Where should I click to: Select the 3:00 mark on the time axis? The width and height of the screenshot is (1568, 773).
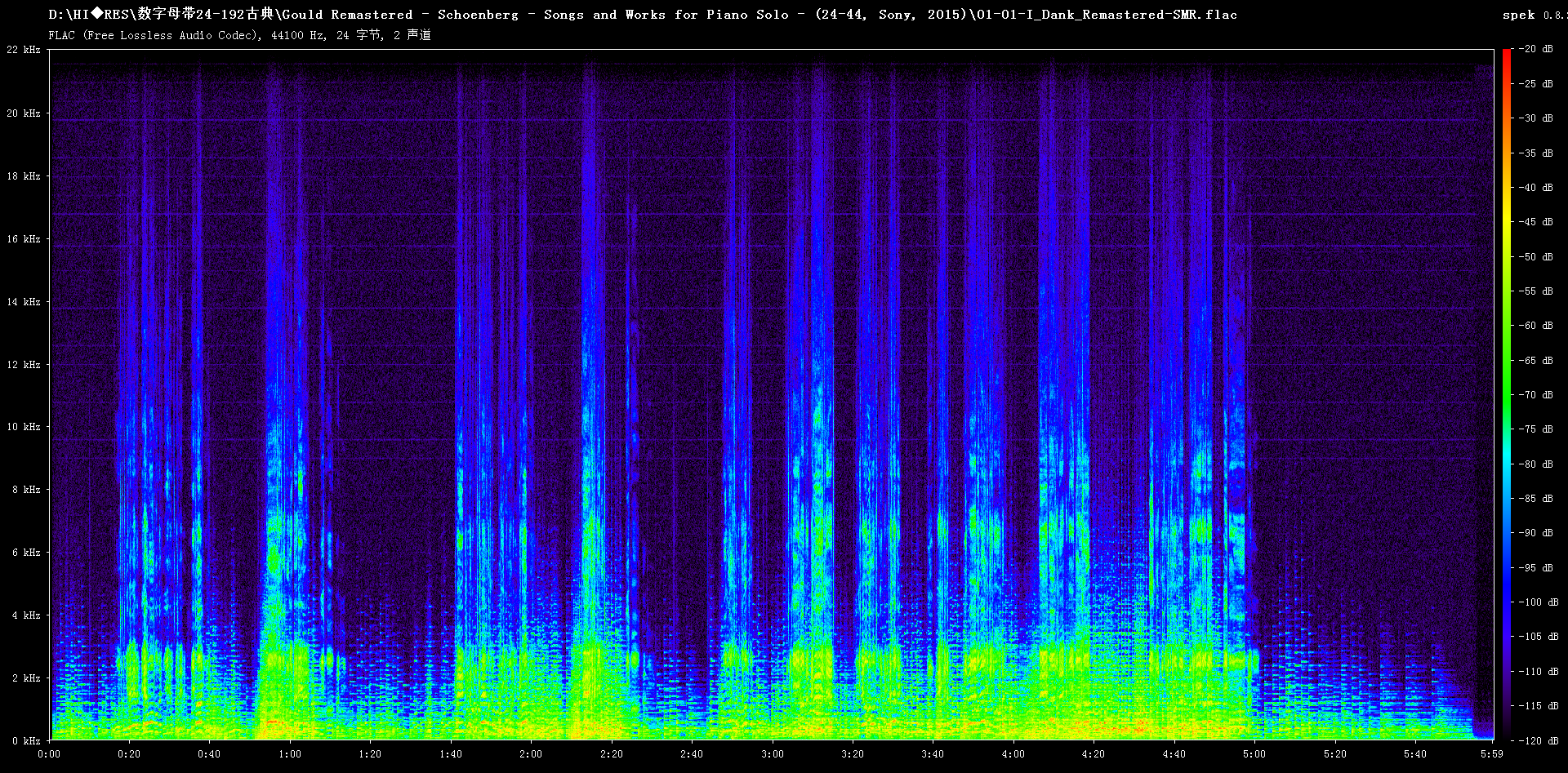[x=773, y=754]
